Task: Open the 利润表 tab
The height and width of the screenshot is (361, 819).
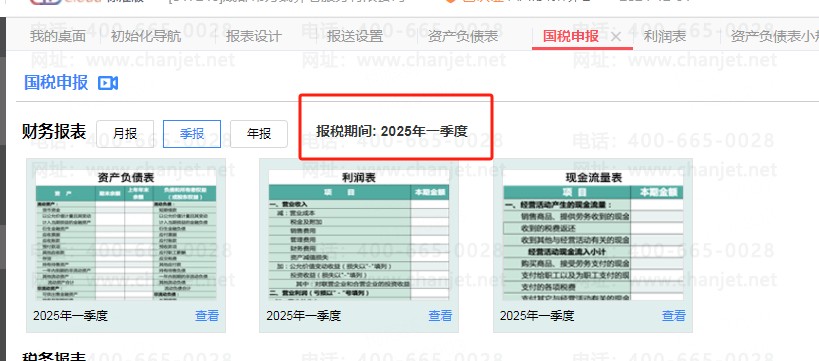Action: coord(664,36)
